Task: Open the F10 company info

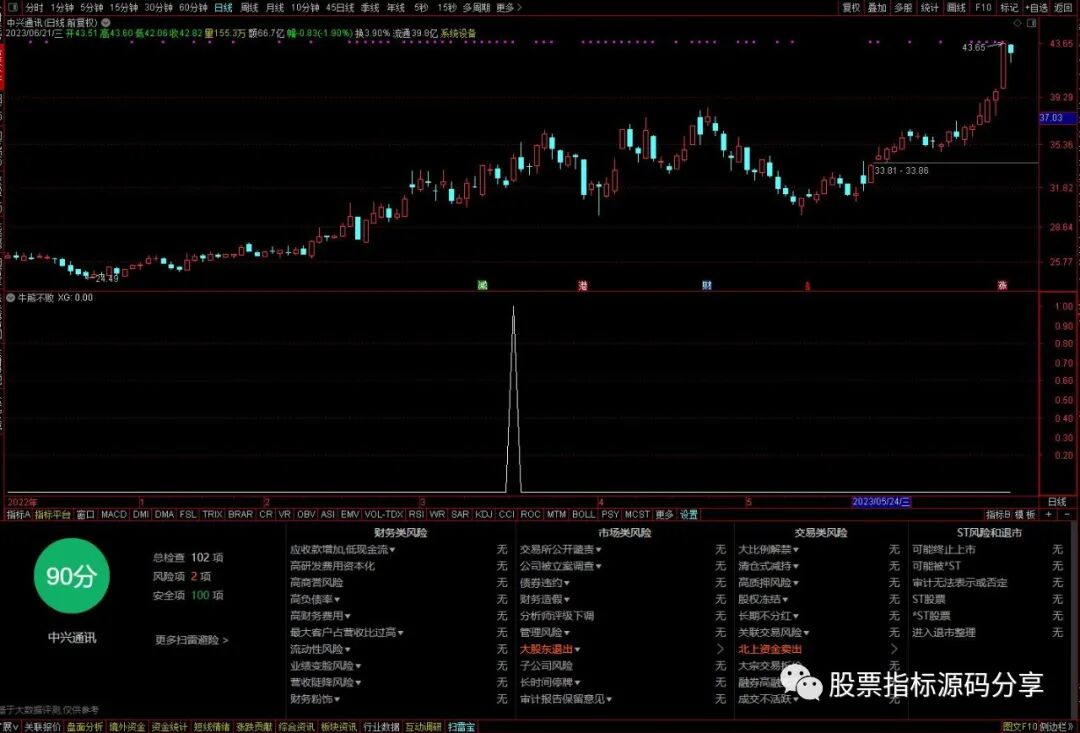Action: pos(983,8)
